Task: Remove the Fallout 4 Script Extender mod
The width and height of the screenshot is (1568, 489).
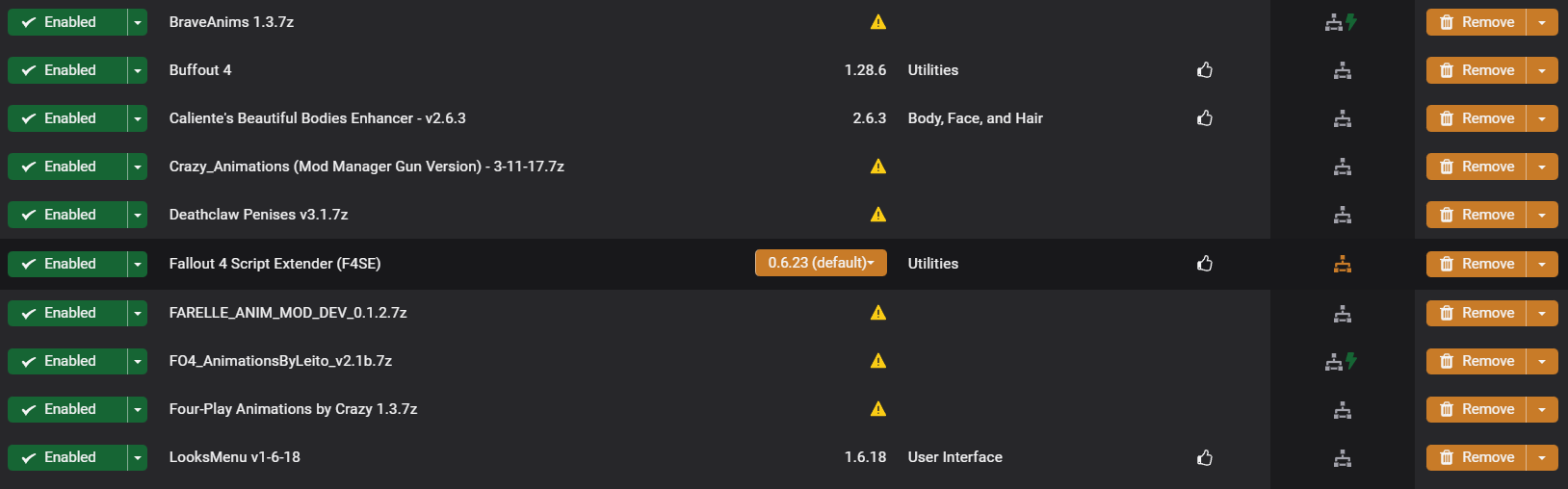Action: [x=1476, y=264]
